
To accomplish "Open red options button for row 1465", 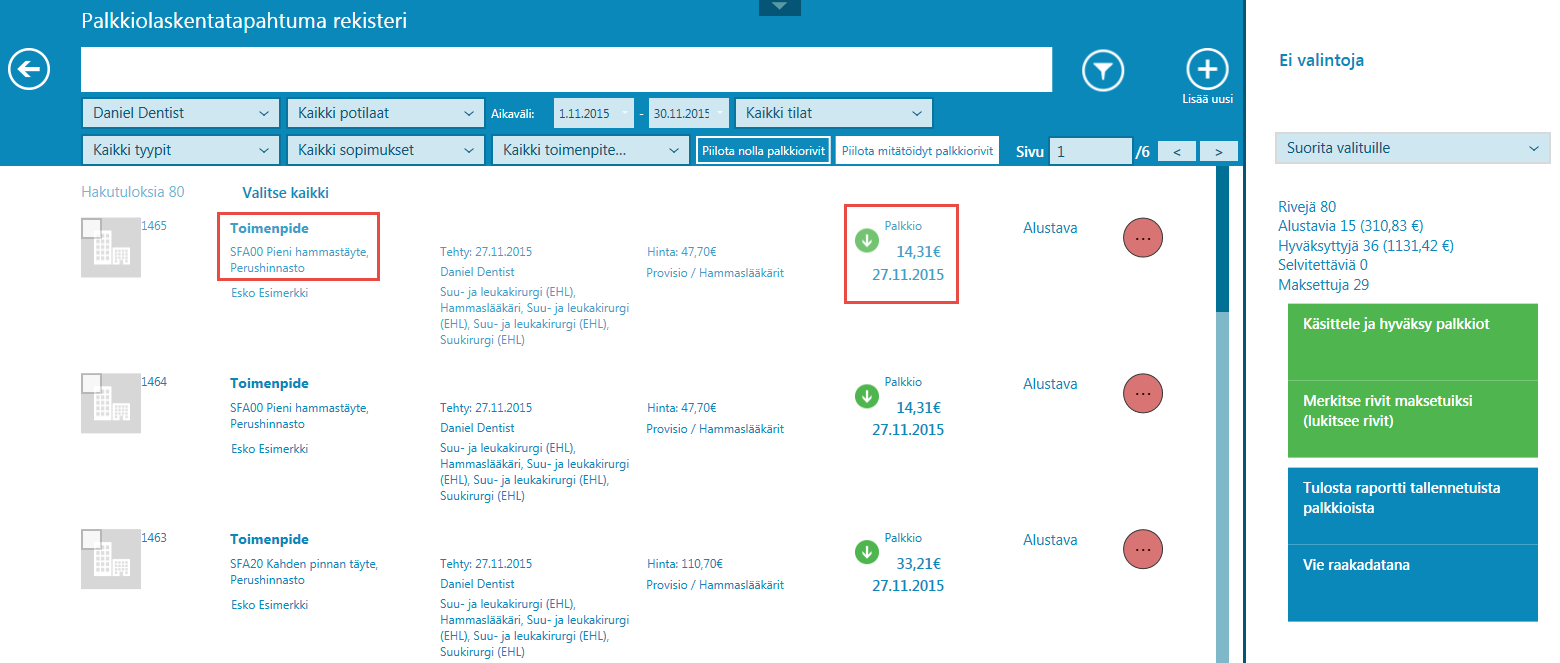I will (x=1143, y=238).
